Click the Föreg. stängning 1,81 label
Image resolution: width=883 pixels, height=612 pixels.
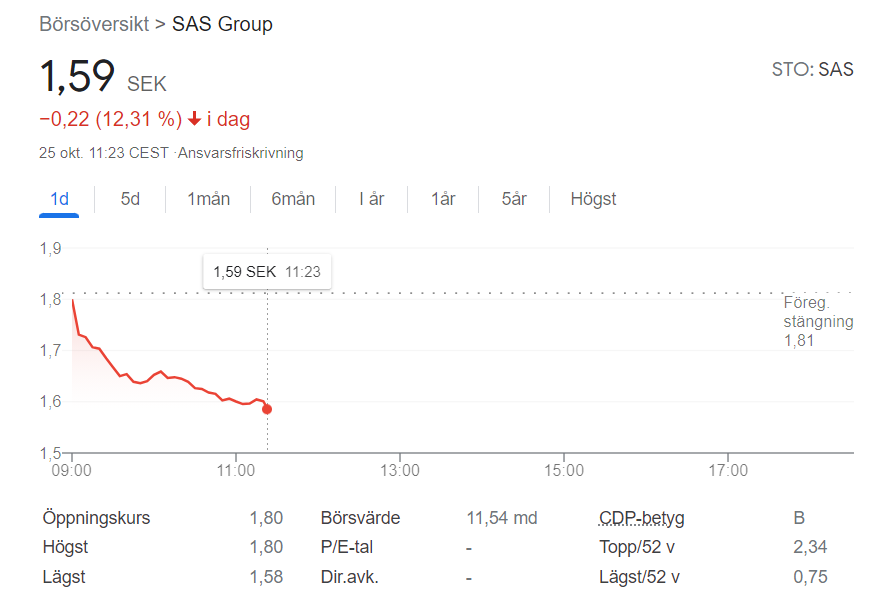(818, 321)
